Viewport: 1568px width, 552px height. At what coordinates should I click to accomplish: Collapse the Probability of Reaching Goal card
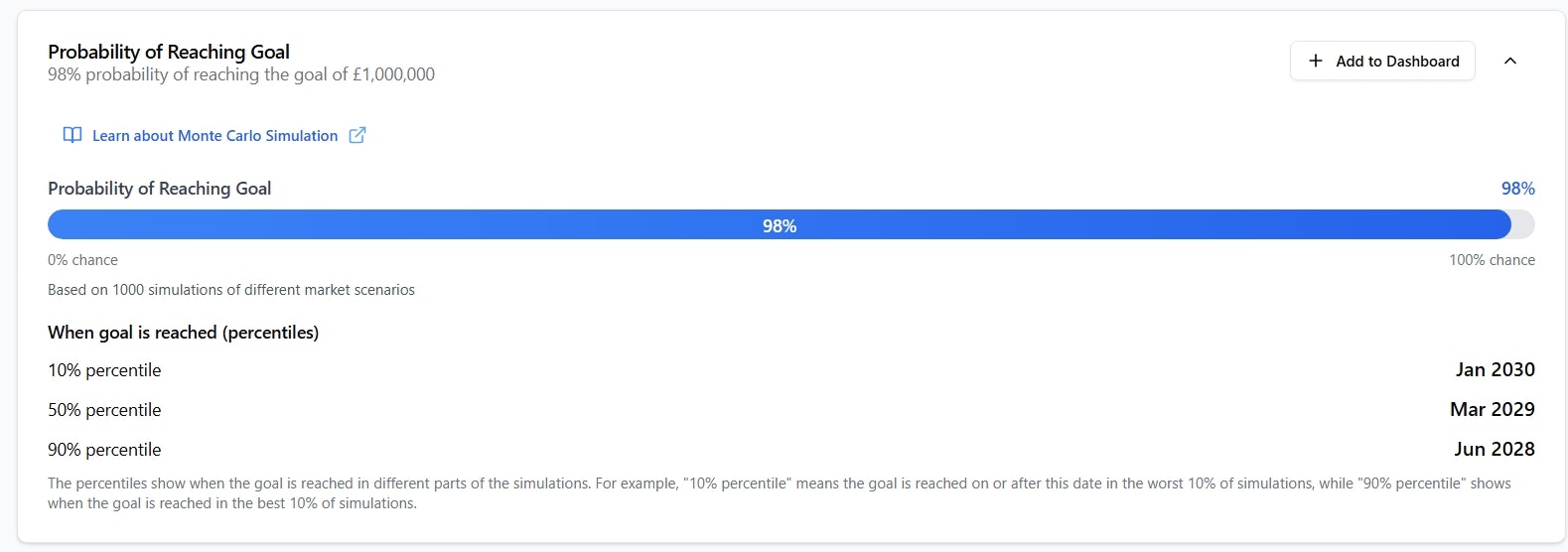(x=1510, y=61)
